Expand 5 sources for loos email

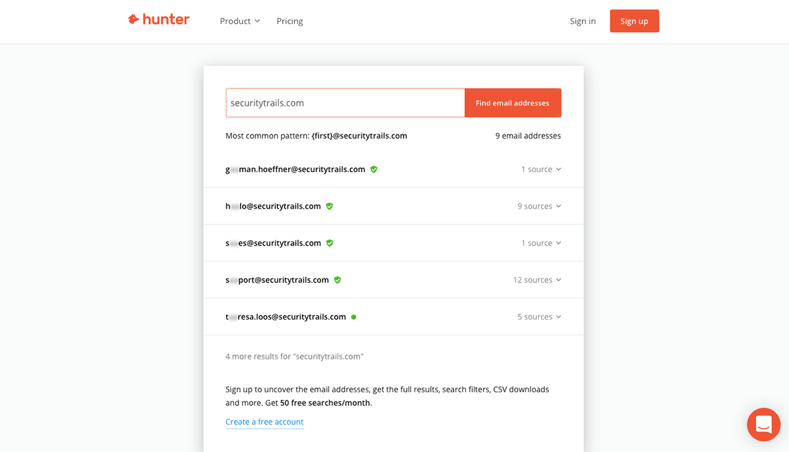(x=539, y=317)
